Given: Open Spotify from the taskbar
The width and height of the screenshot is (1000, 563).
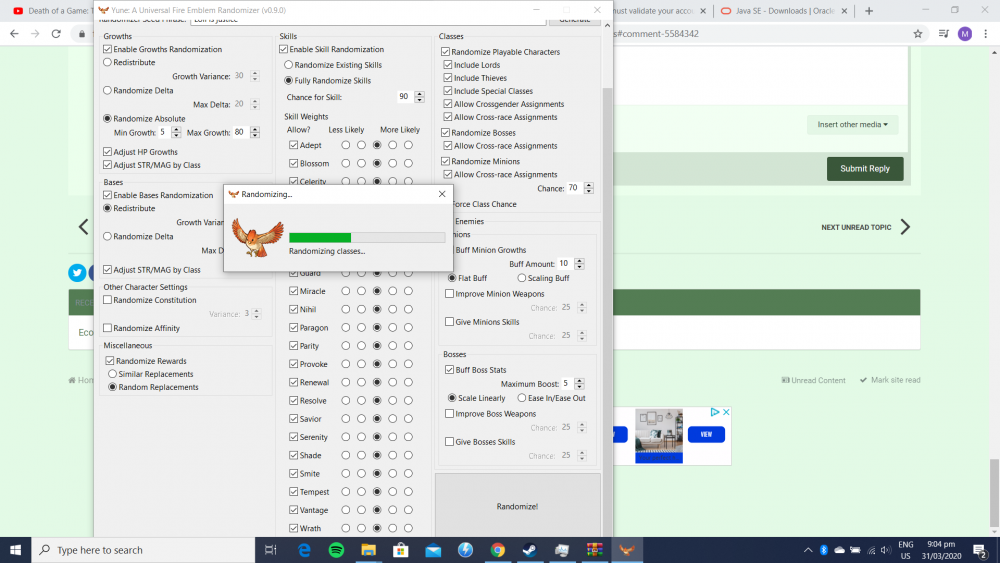Looking at the screenshot, I should pyautogui.click(x=336, y=550).
